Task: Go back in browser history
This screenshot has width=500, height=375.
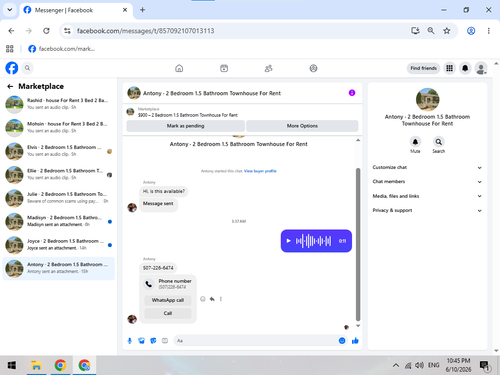Action: [x=11, y=31]
